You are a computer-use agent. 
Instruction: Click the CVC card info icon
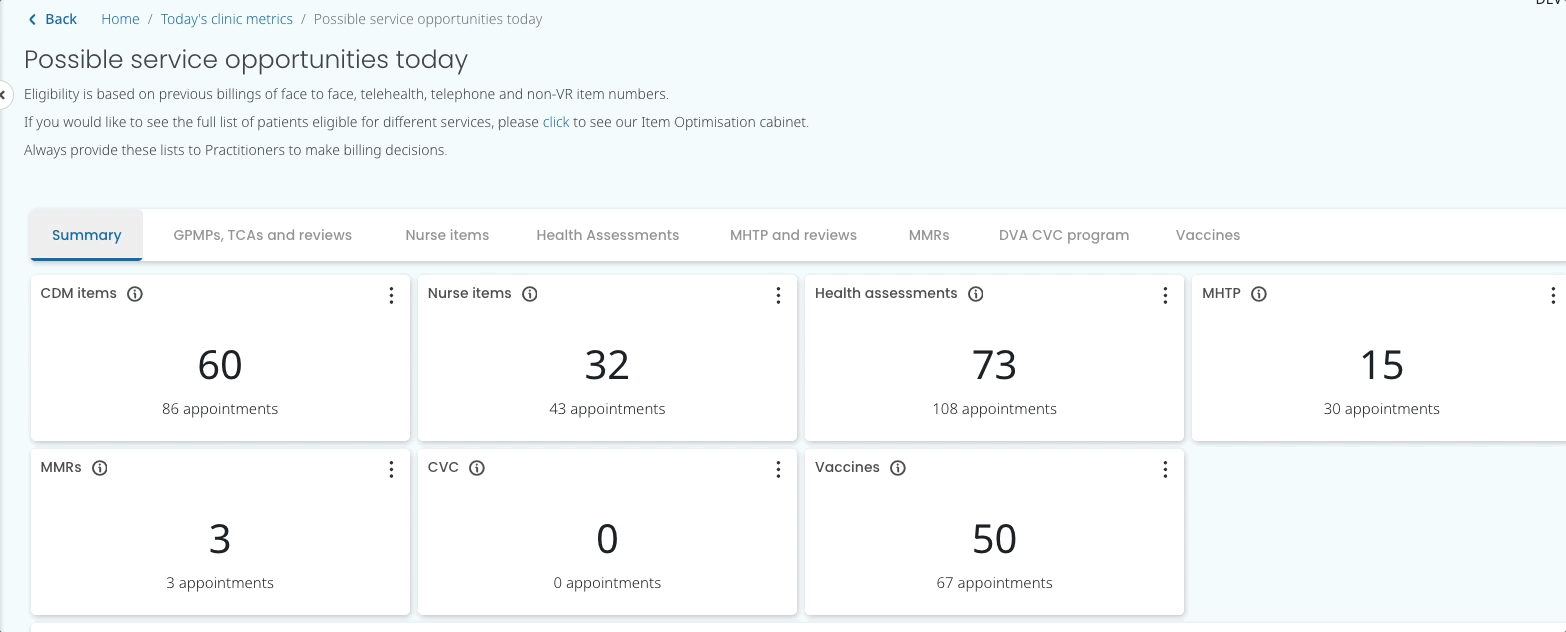[477, 468]
